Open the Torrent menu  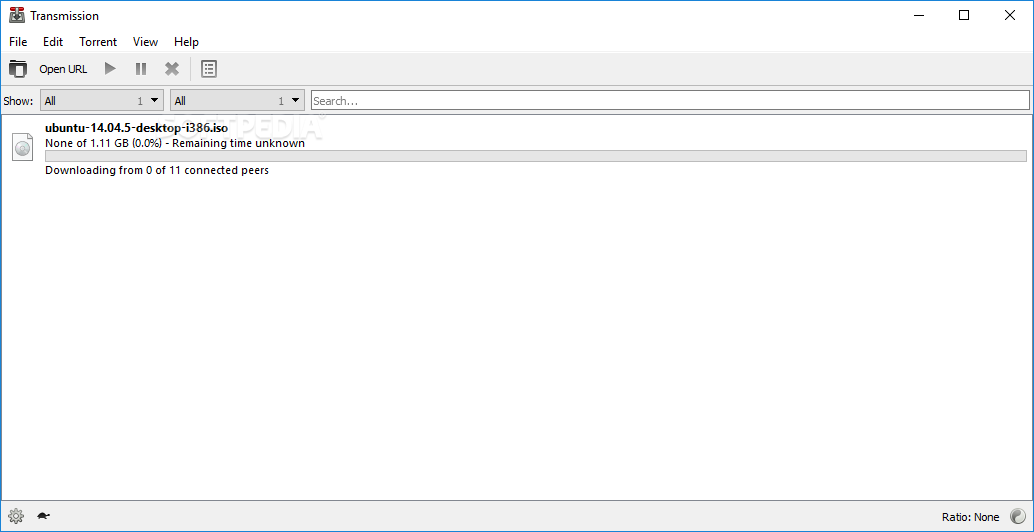pyautogui.click(x=98, y=42)
